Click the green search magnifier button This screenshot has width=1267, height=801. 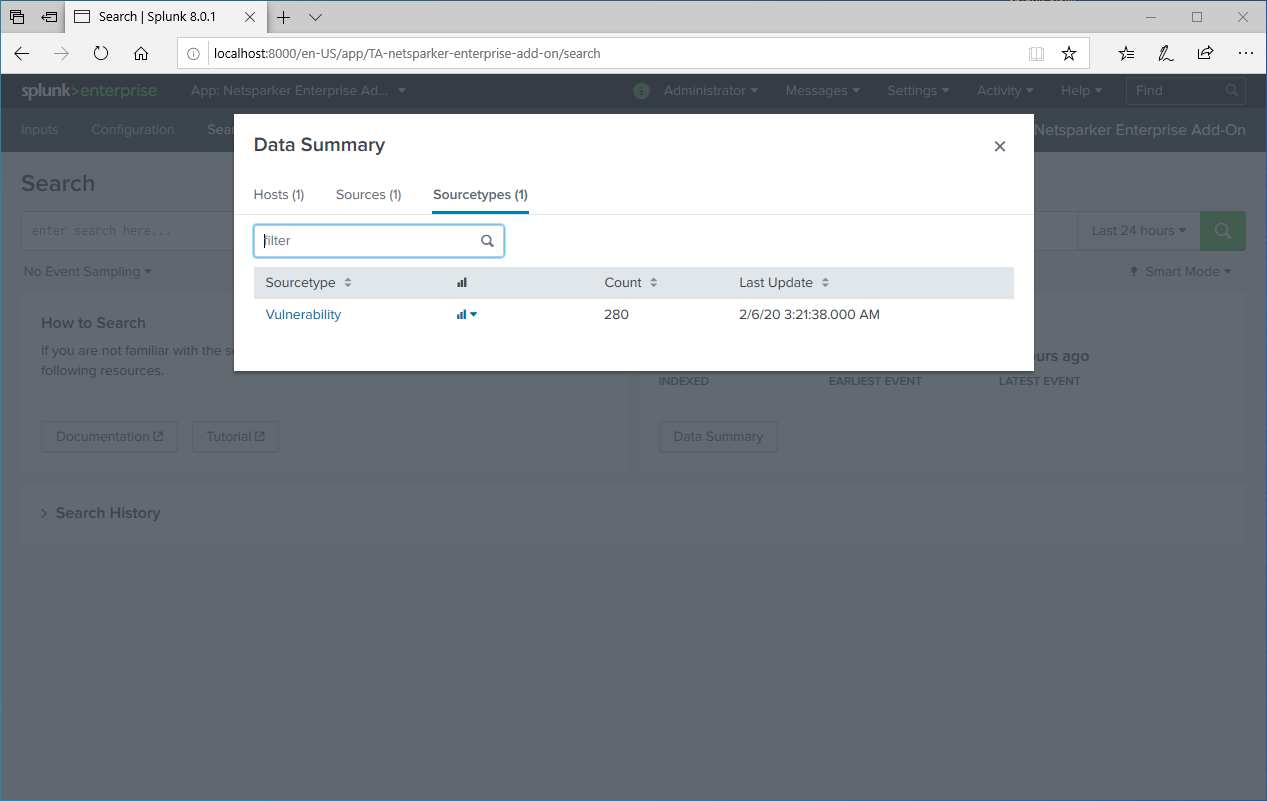pos(1222,230)
